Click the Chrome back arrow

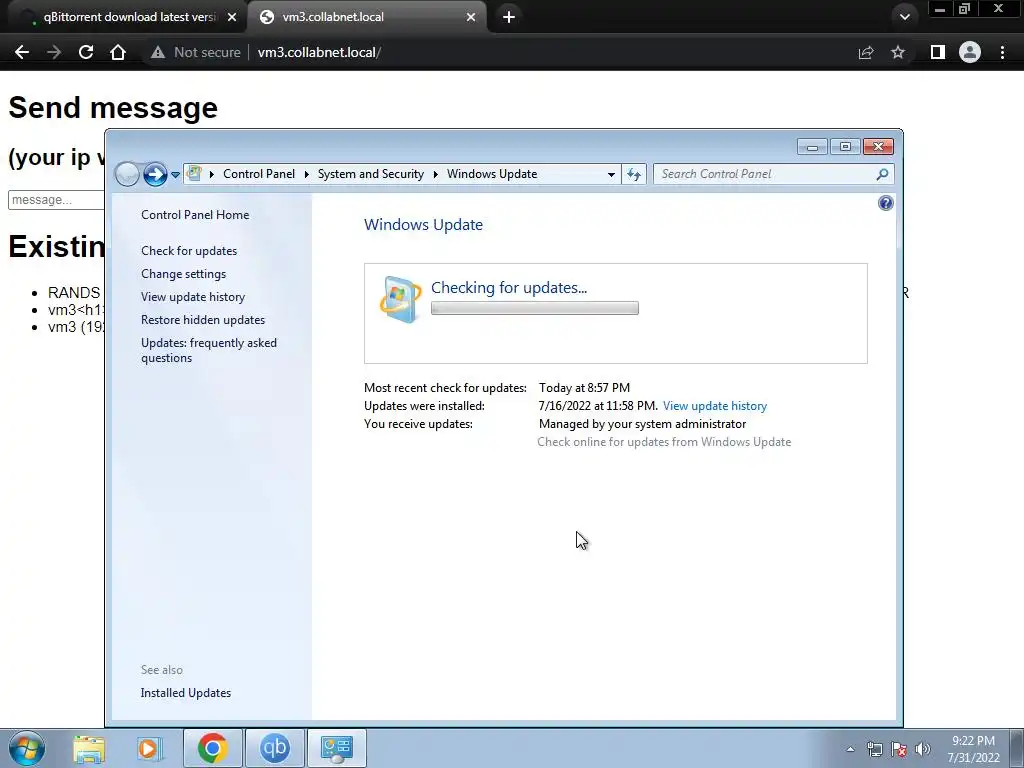(22, 52)
